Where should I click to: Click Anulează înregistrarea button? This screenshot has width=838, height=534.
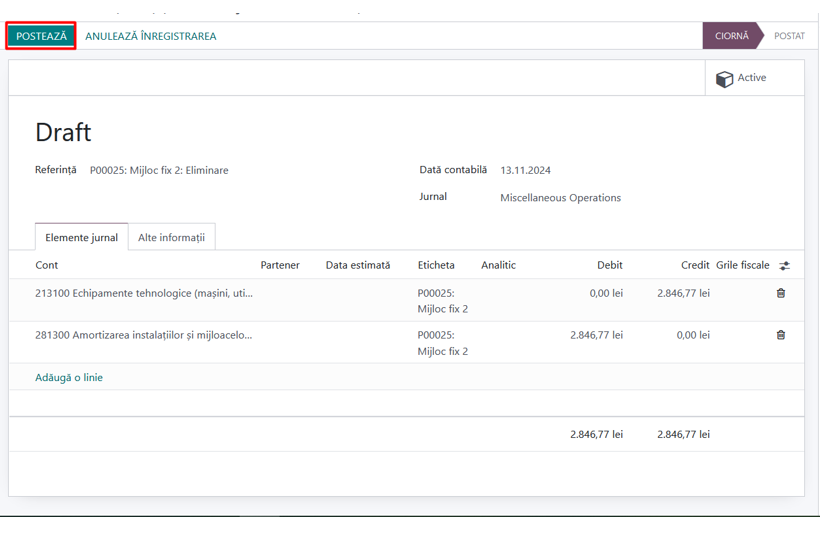151,36
